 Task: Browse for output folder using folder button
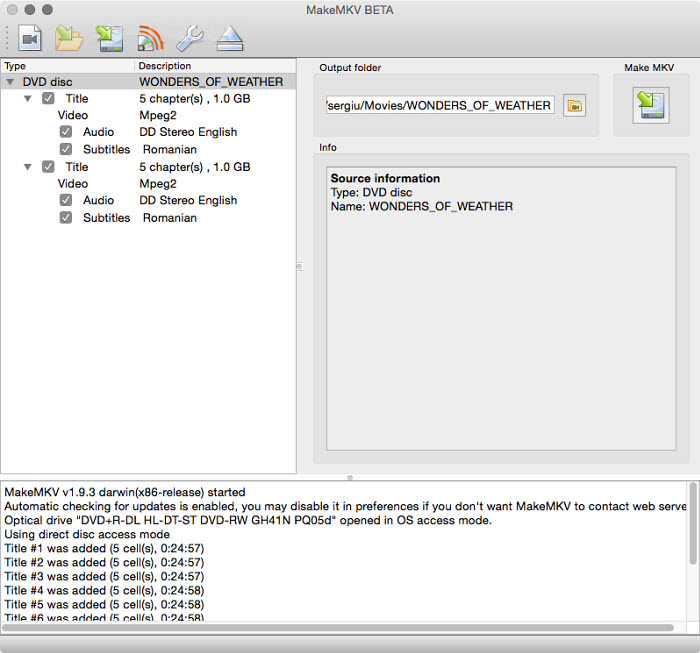tap(574, 106)
